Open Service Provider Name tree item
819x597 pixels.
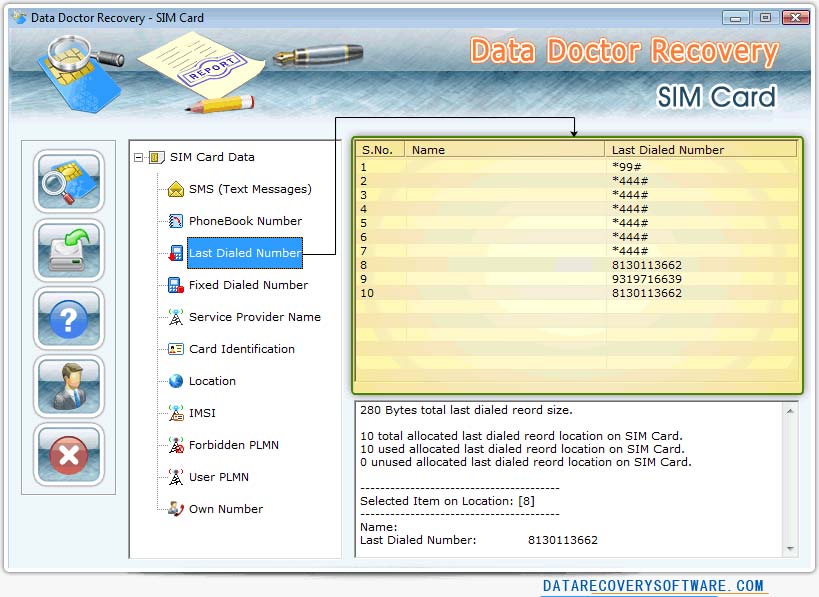click(255, 317)
